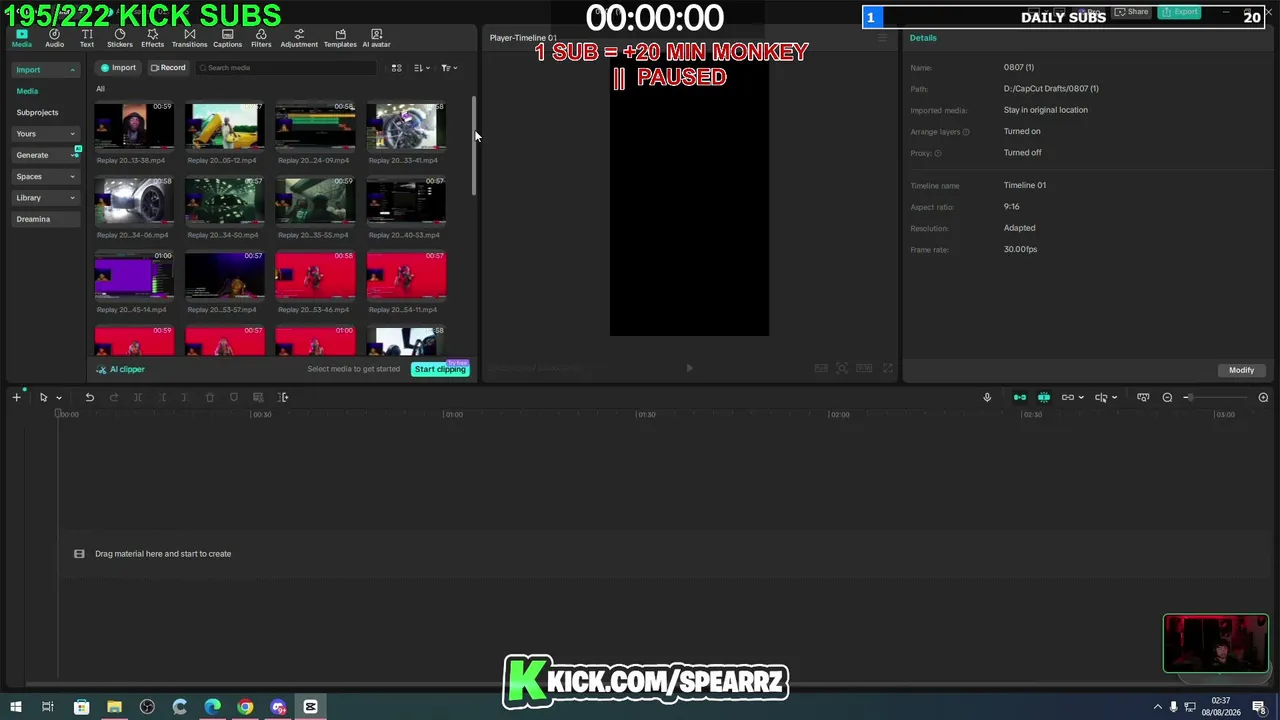Viewport: 1280px width, 720px height.
Task: Click the AI clipper option
Action: tap(121, 369)
